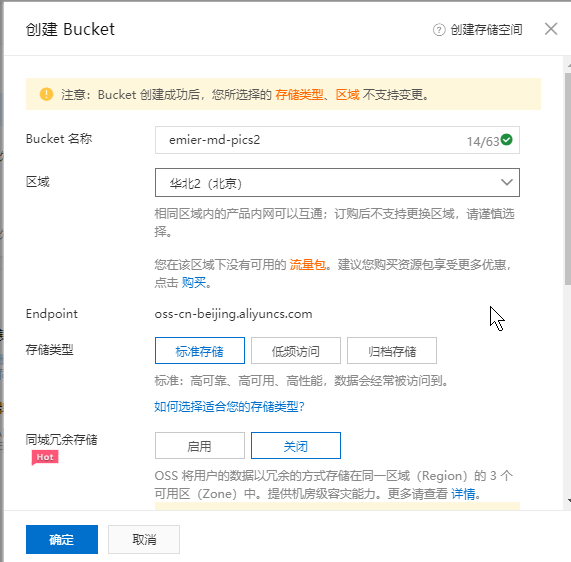Viewport: 571px width, 562px height.
Task: Select 标准存储 storage type
Action: click(x=200, y=350)
